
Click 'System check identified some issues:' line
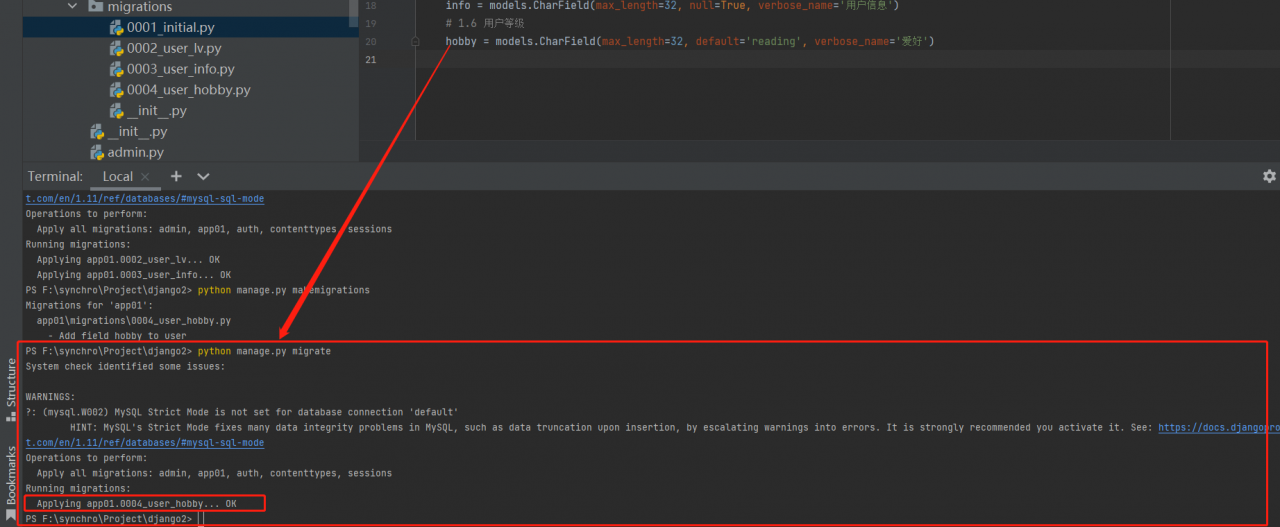click(x=125, y=366)
